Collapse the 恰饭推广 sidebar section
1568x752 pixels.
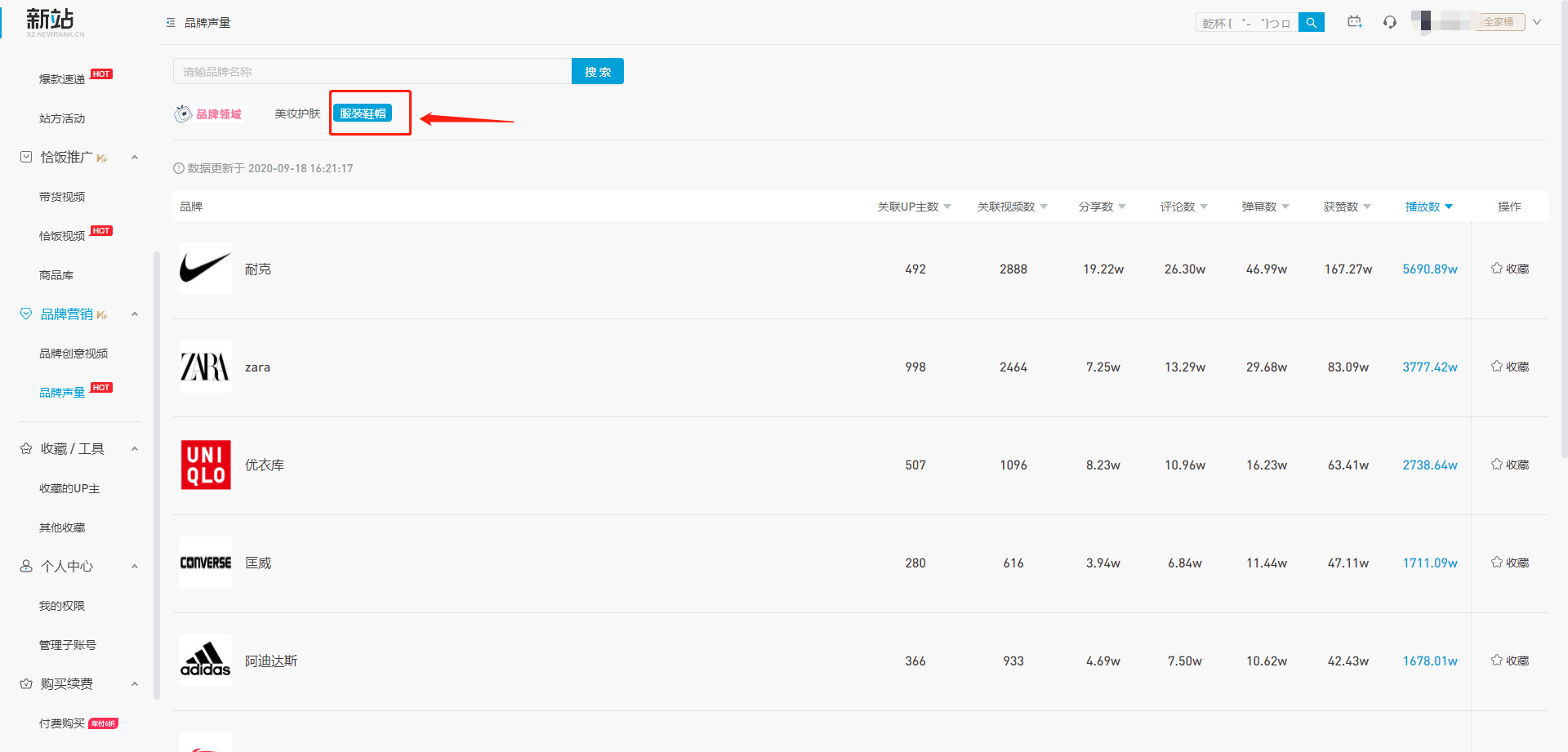(135, 158)
